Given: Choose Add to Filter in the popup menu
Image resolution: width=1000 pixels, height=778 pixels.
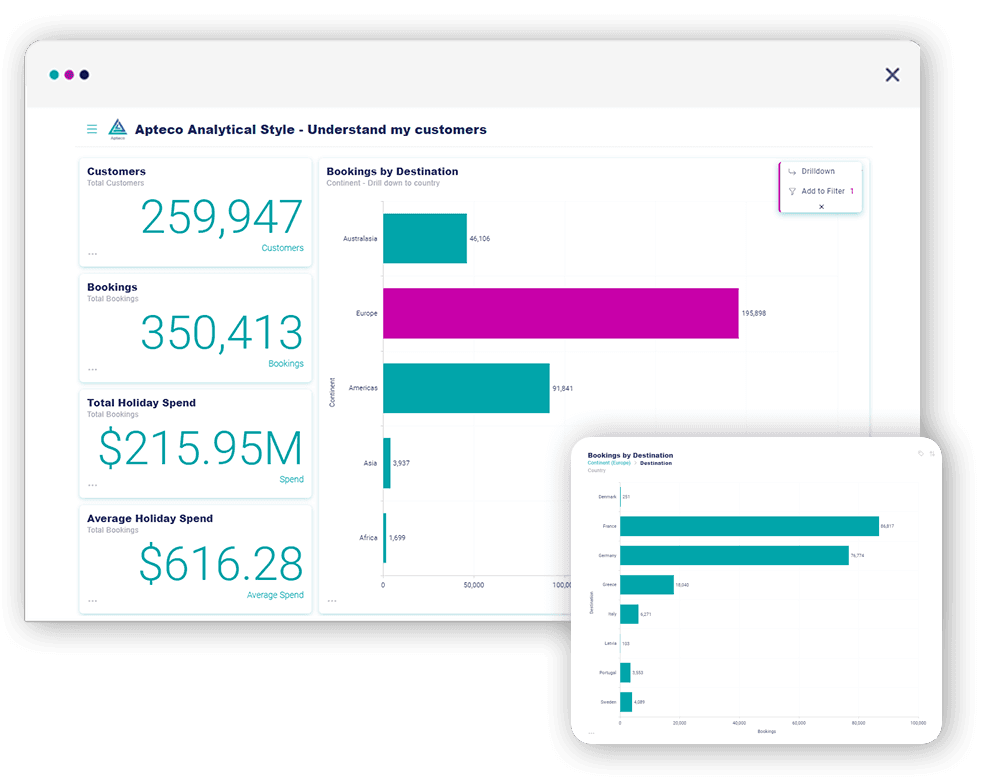Looking at the screenshot, I should pos(822,191).
